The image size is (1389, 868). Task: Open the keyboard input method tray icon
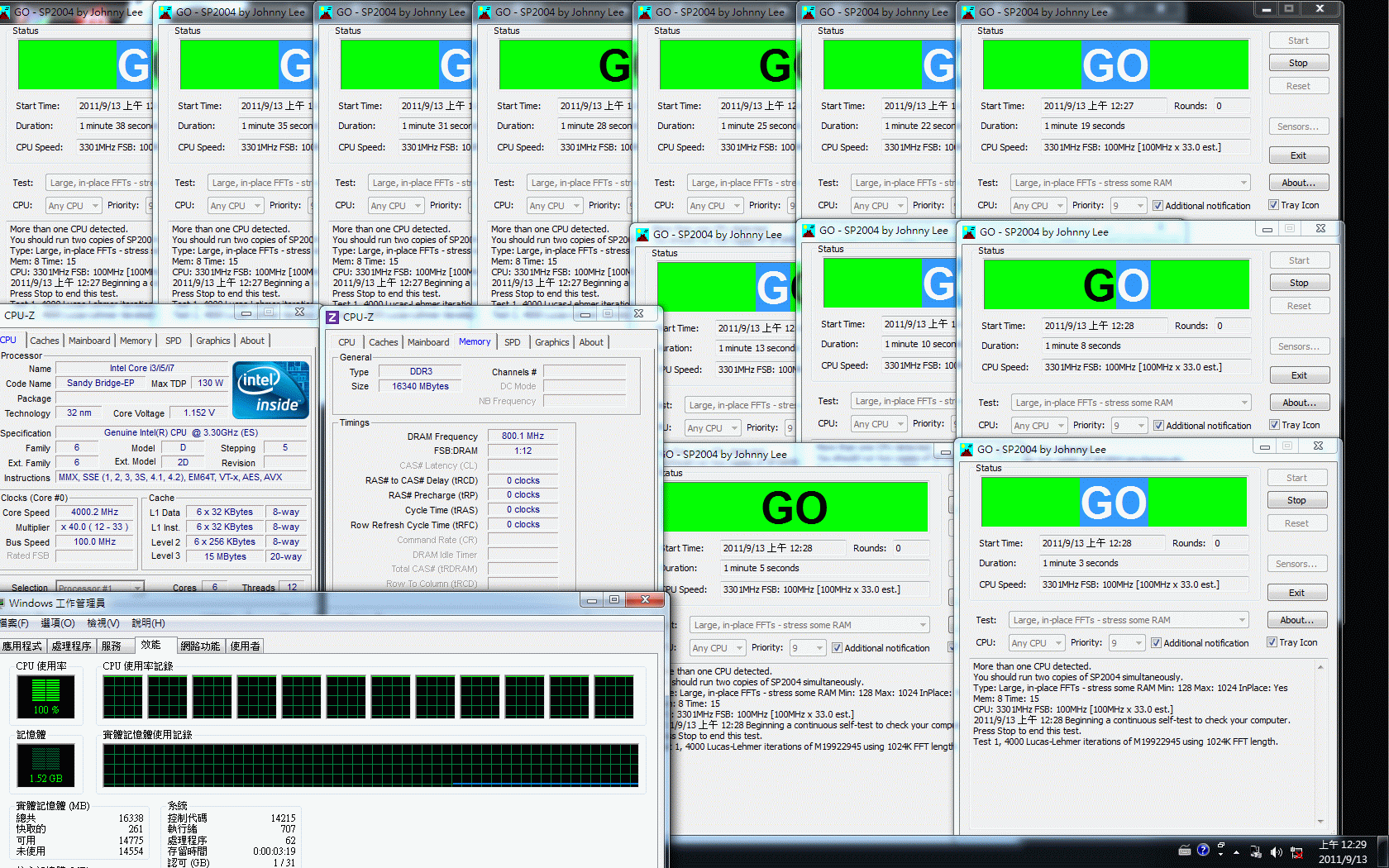pos(1185,851)
